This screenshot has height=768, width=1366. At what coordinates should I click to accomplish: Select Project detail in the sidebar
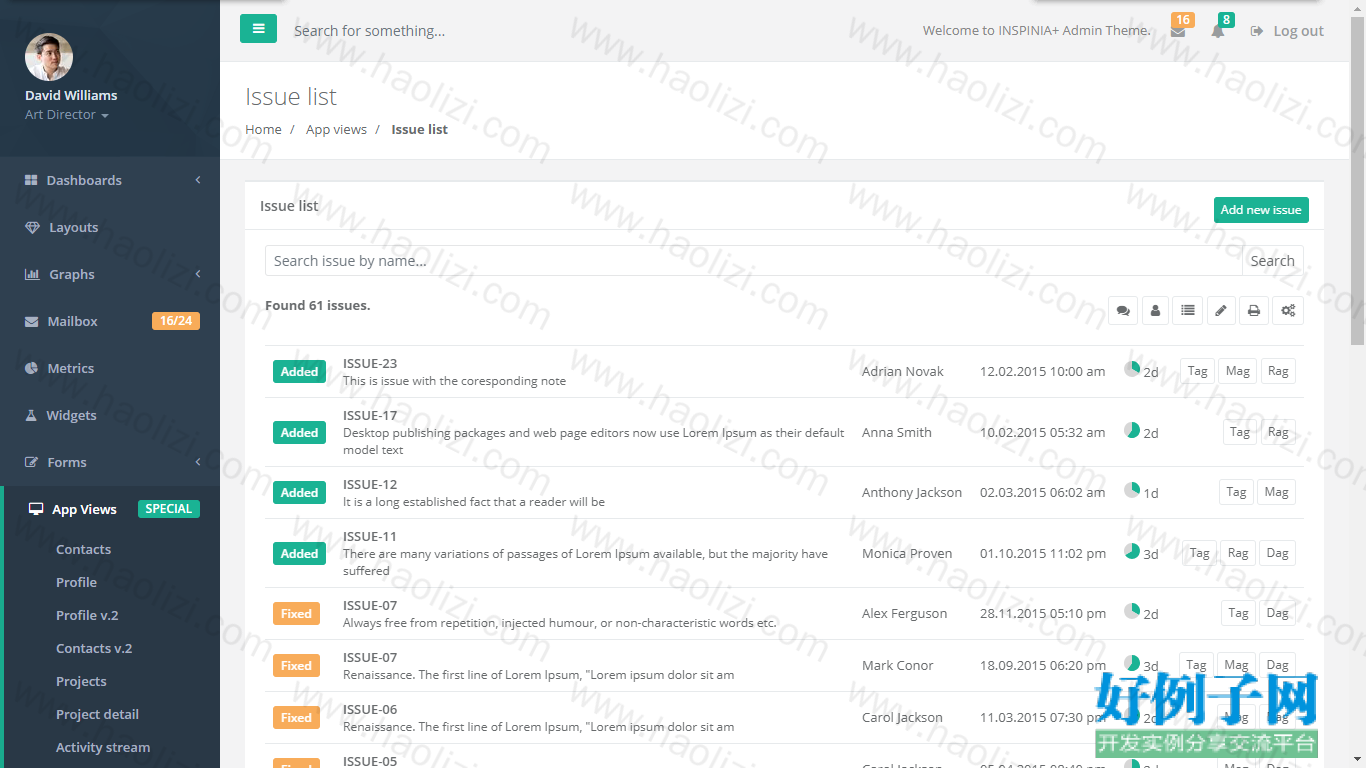pos(97,714)
